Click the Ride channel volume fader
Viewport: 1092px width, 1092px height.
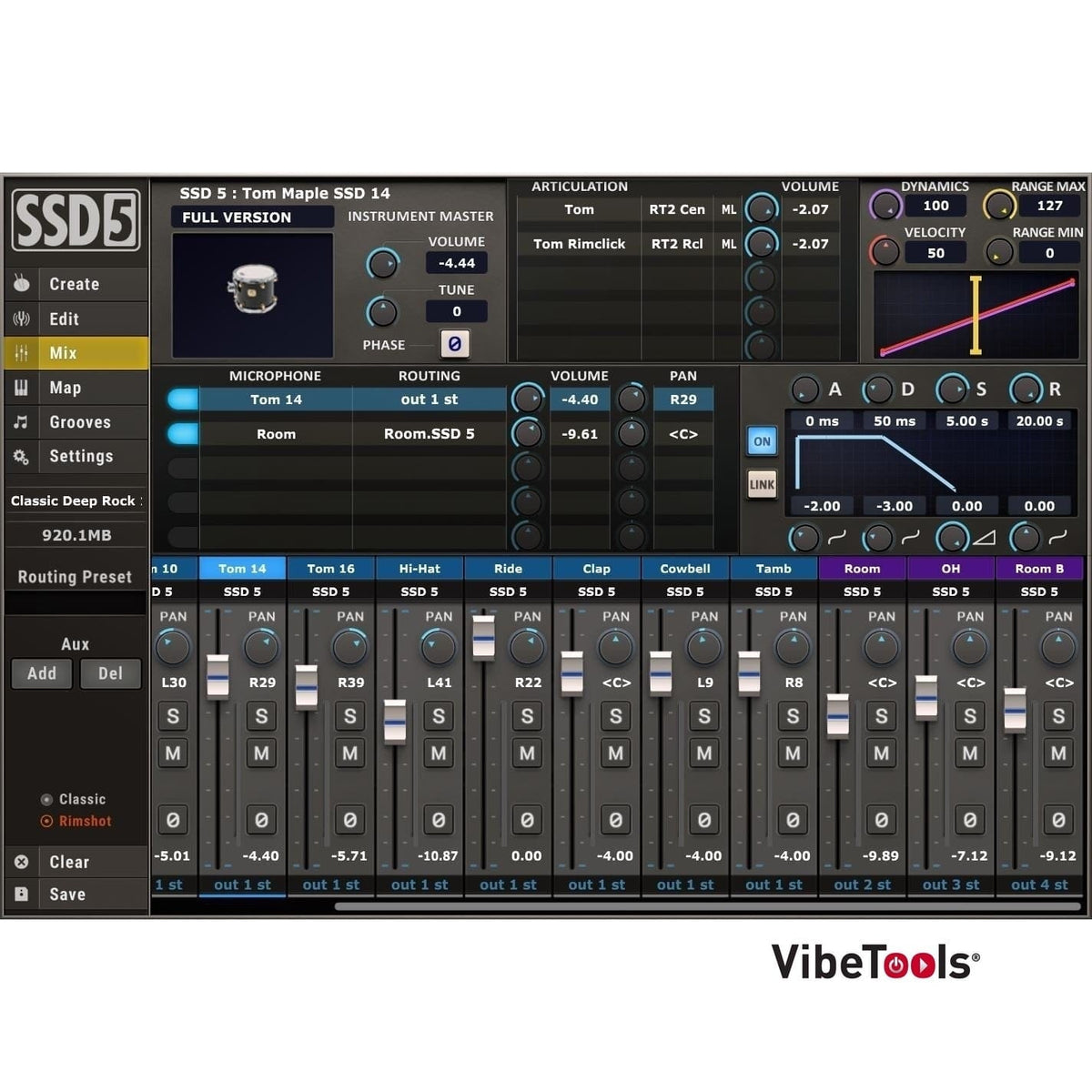(x=484, y=637)
